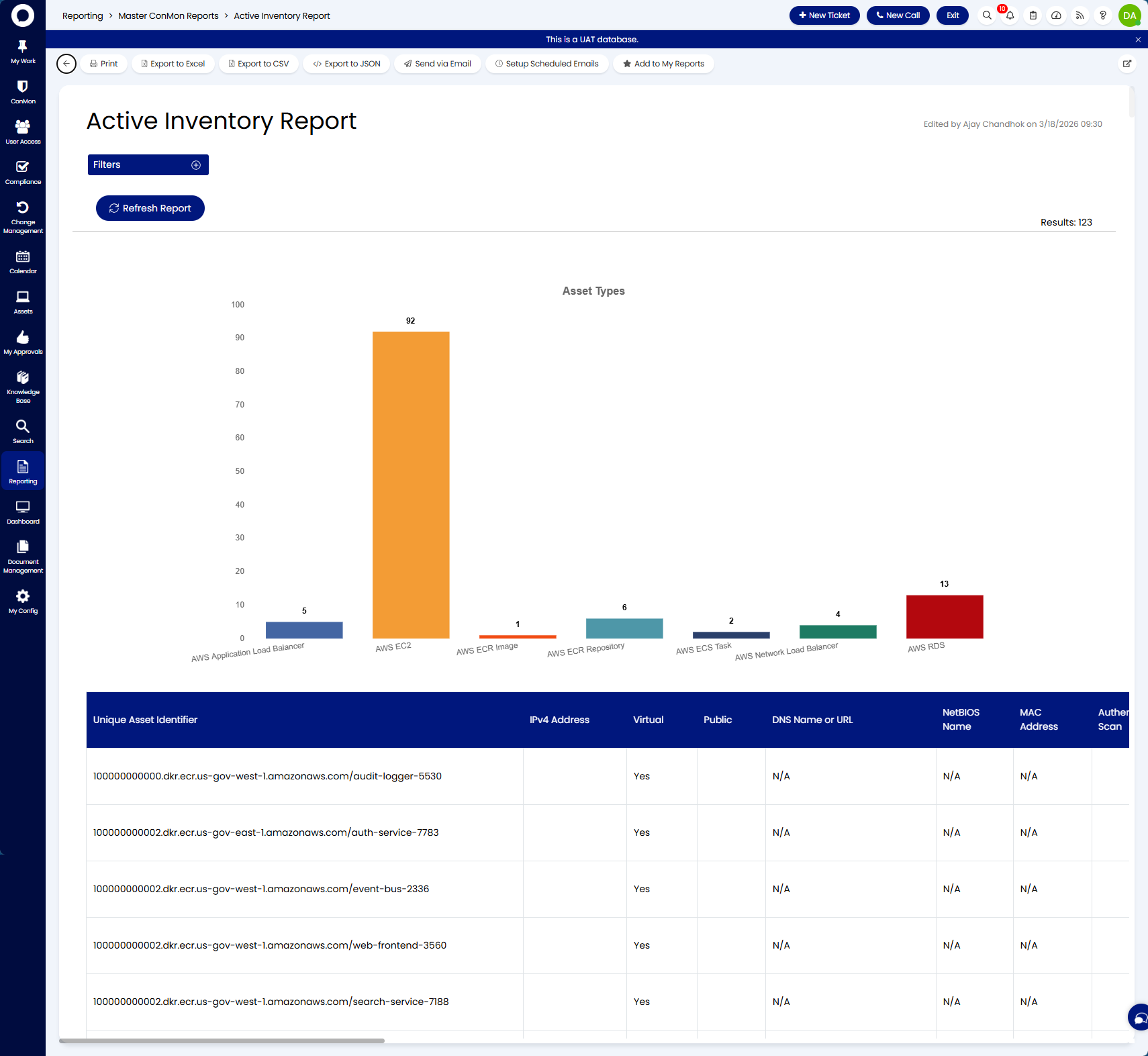Image resolution: width=1148 pixels, height=1056 pixels.
Task: Click the DA user avatar
Action: pyautogui.click(x=1130, y=15)
